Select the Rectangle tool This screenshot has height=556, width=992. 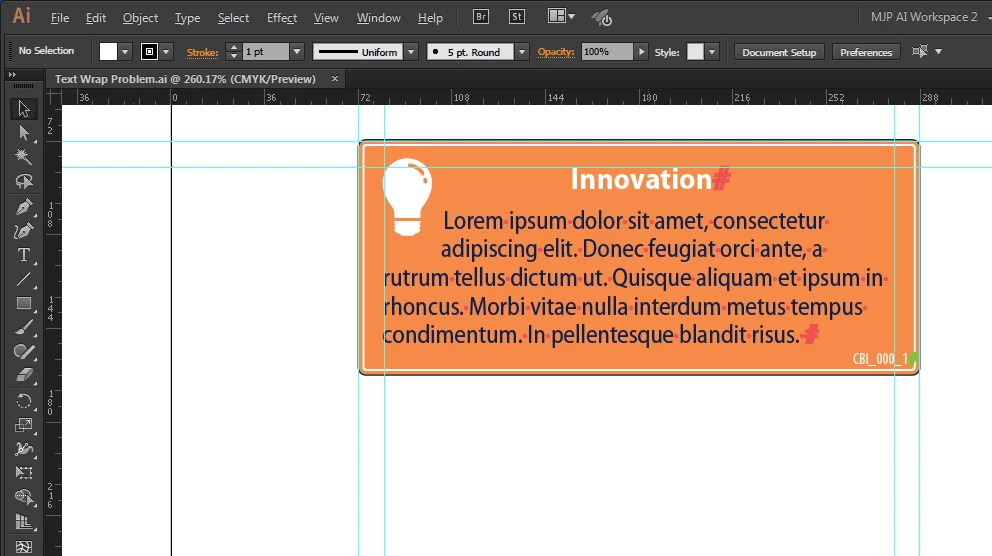pyautogui.click(x=24, y=304)
